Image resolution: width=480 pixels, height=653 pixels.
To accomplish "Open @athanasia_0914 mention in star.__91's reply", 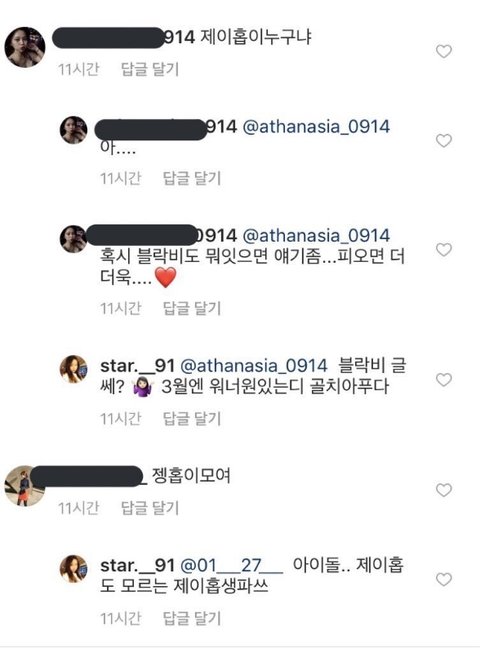I will pyautogui.click(x=254, y=366).
